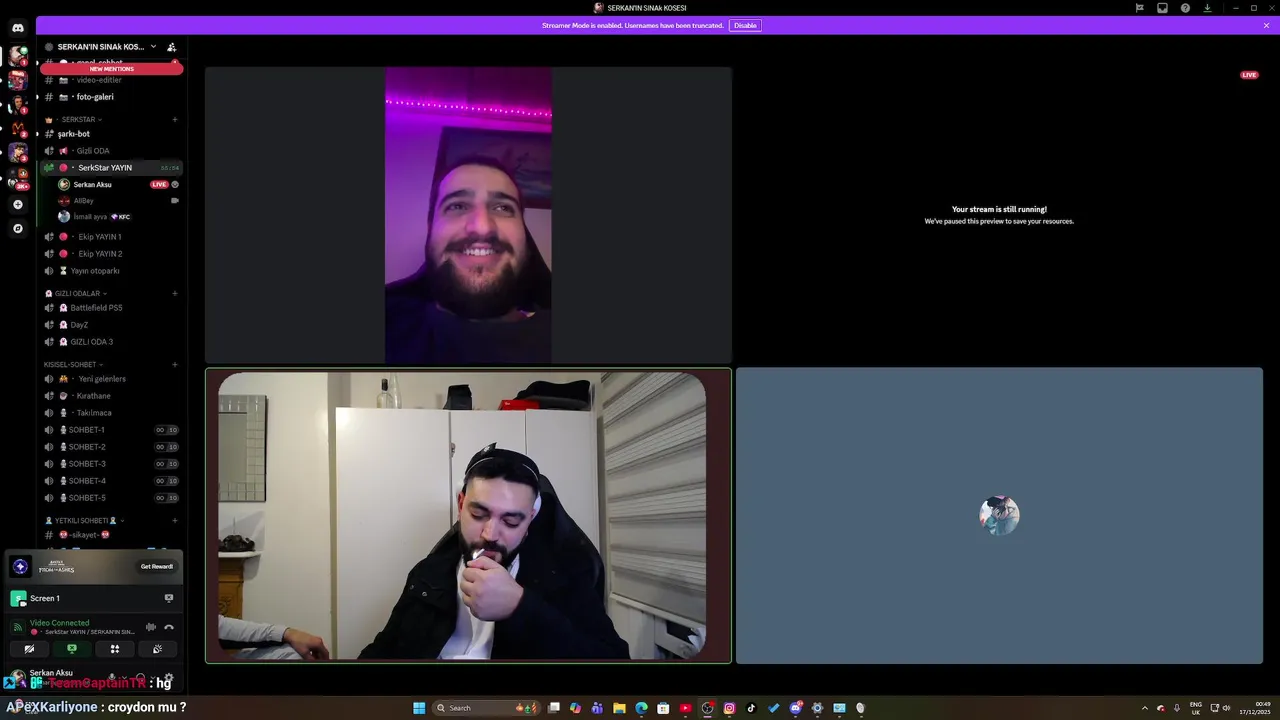Collapse the KISISEL-SOHBET category
The height and width of the screenshot is (720, 1280).
pyautogui.click(x=73, y=365)
